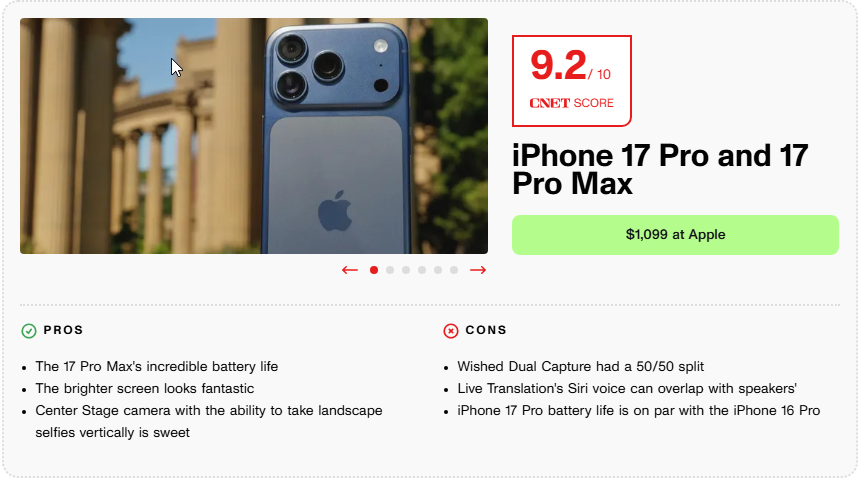
Task: Select the third carousel dot
Action: (x=406, y=270)
